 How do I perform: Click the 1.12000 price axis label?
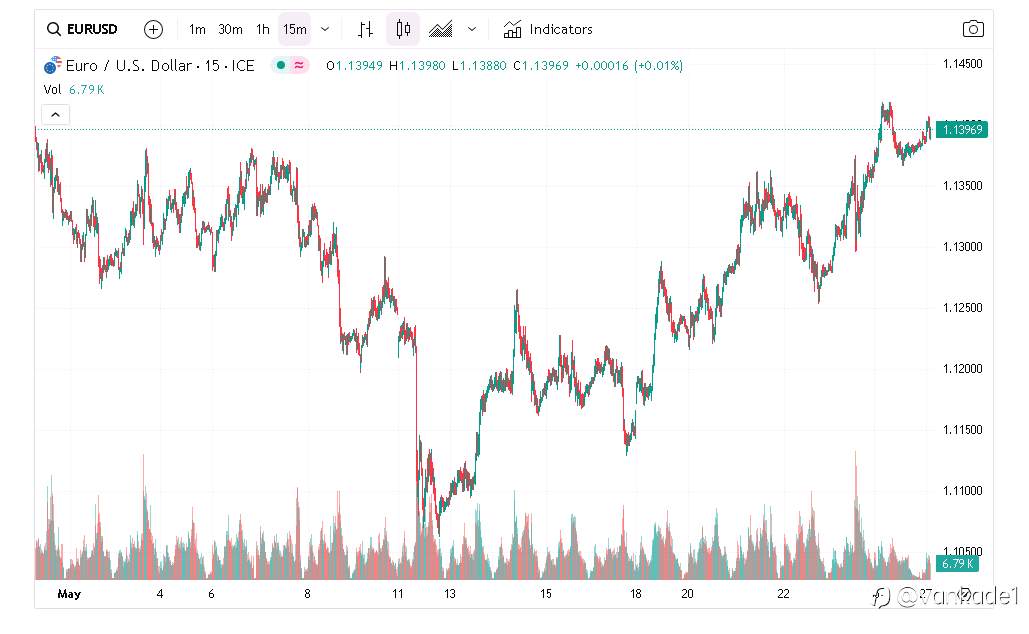click(963, 369)
